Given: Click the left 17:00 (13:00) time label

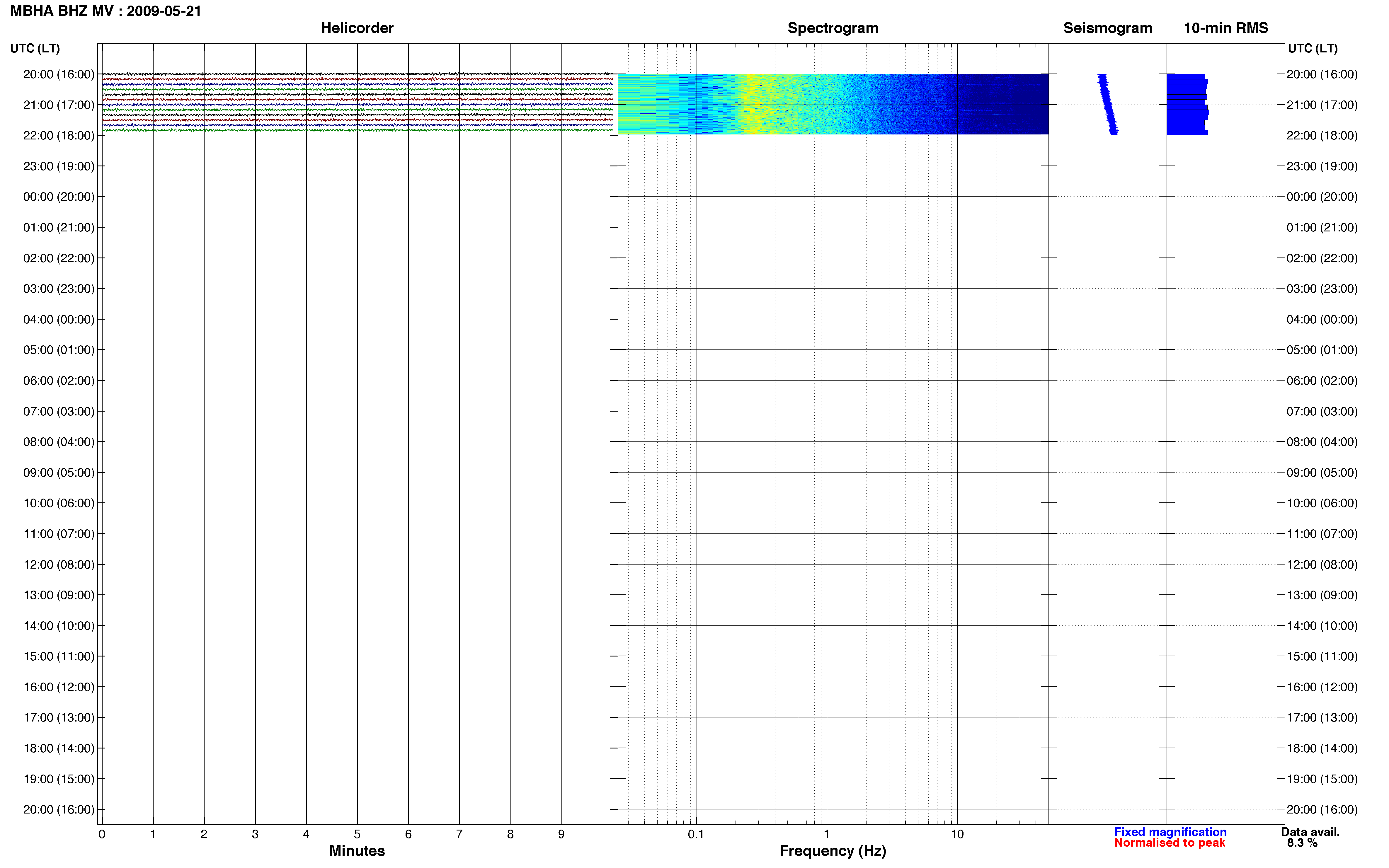Looking at the screenshot, I should [x=59, y=718].
